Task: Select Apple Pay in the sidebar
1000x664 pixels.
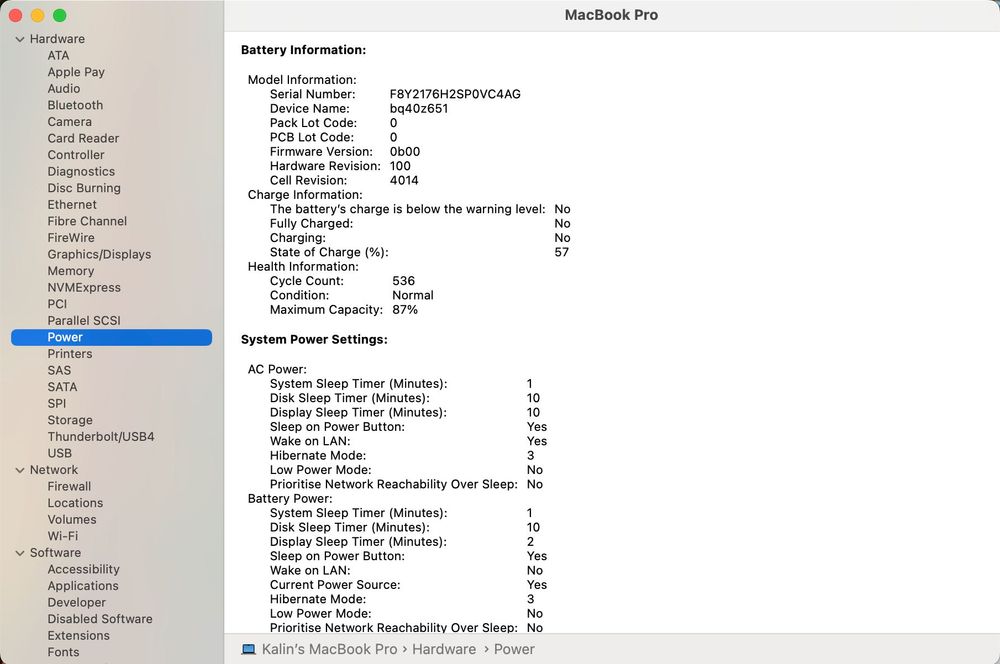Action: pos(76,72)
